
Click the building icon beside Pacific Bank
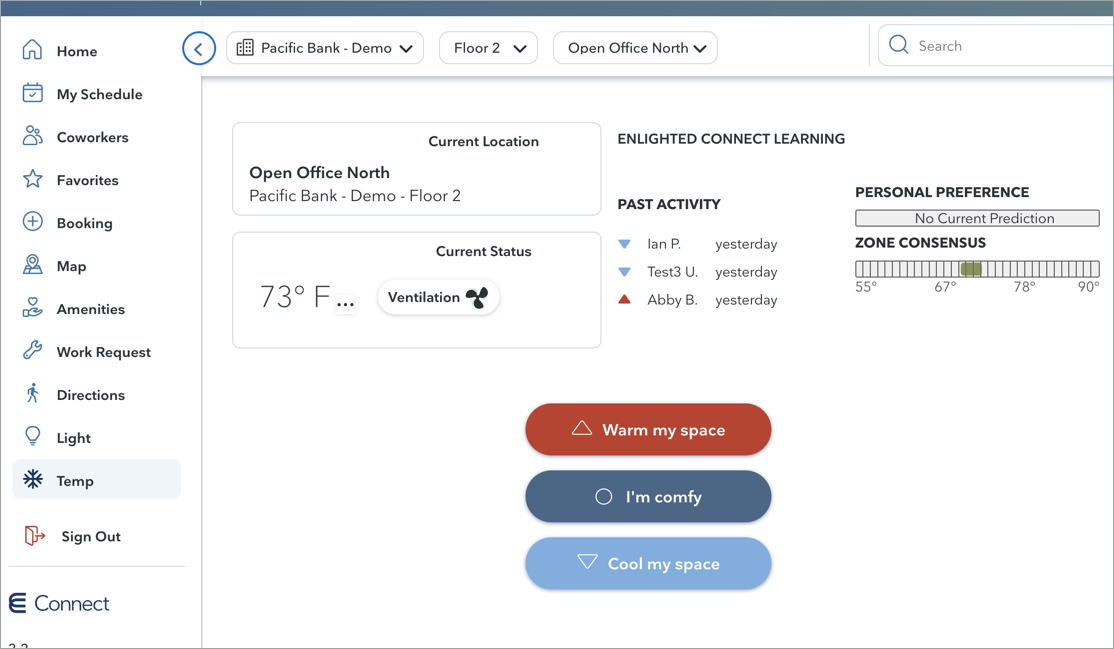point(244,48)
